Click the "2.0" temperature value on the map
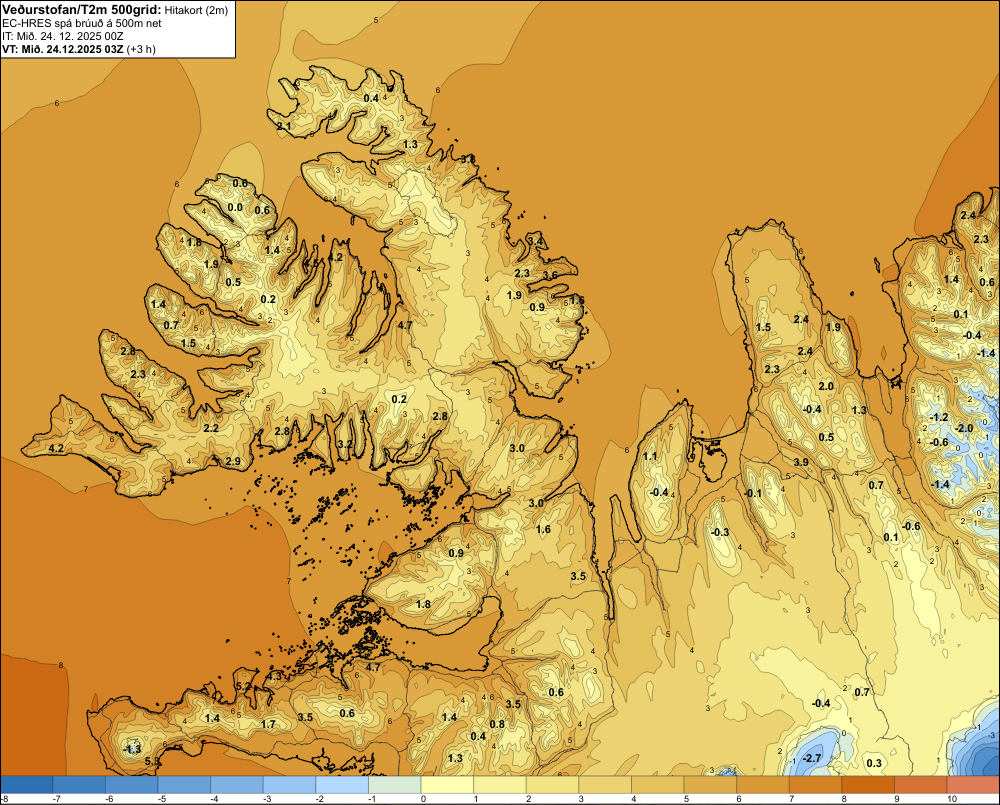The width and height of the screenshot is (1000, 805). pyautogui.click(x=826, y=386)
